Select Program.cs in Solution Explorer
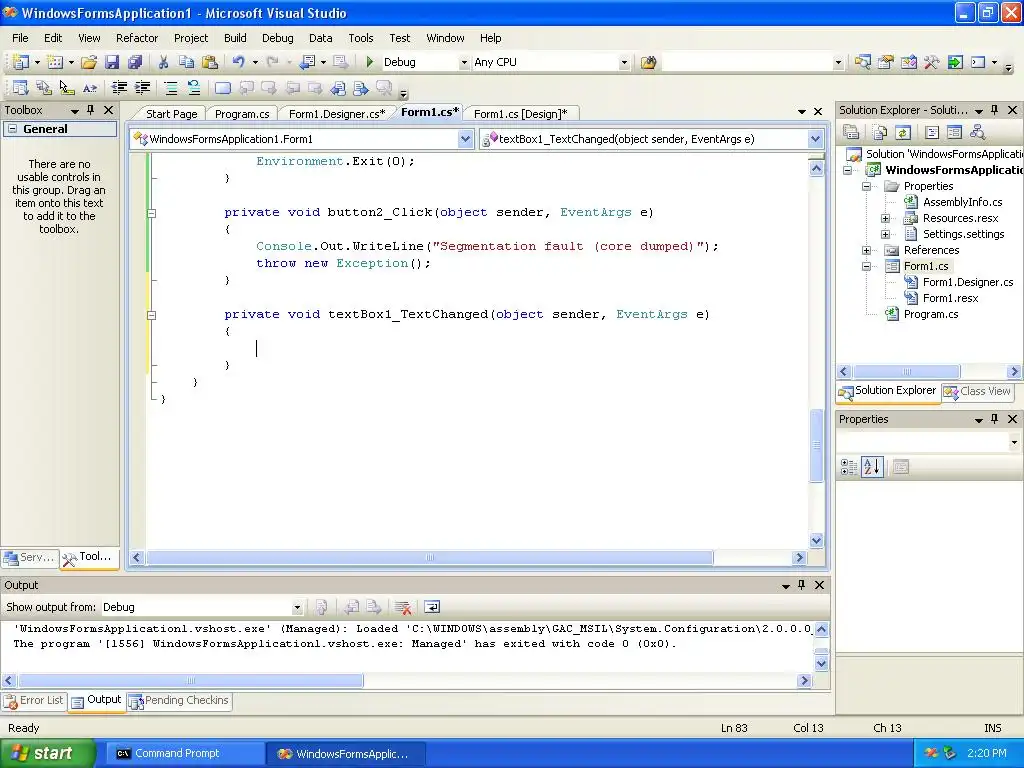Image resolution: width=1024 pixels, height=768 pixels. (931, 314)
